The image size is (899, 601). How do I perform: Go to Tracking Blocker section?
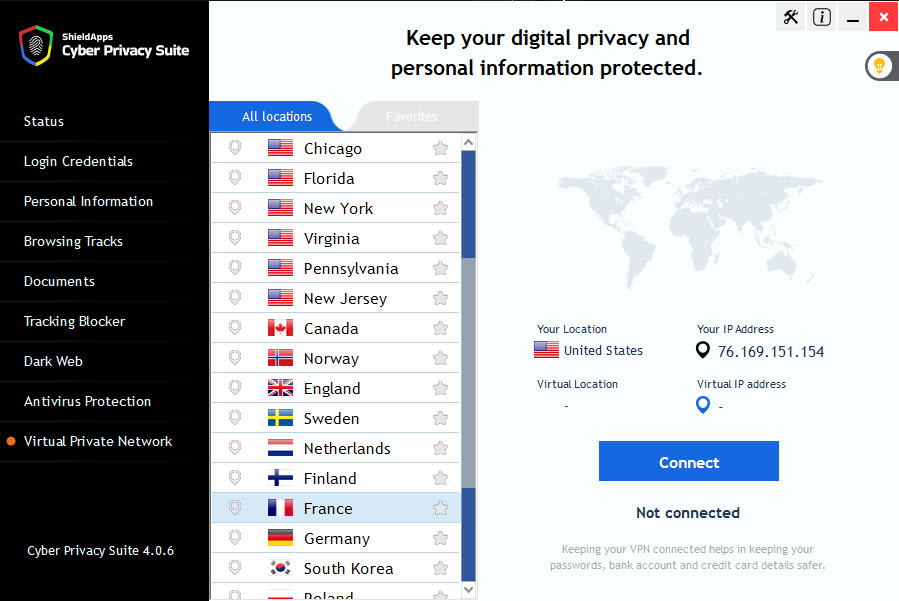[x=75, y=321]
